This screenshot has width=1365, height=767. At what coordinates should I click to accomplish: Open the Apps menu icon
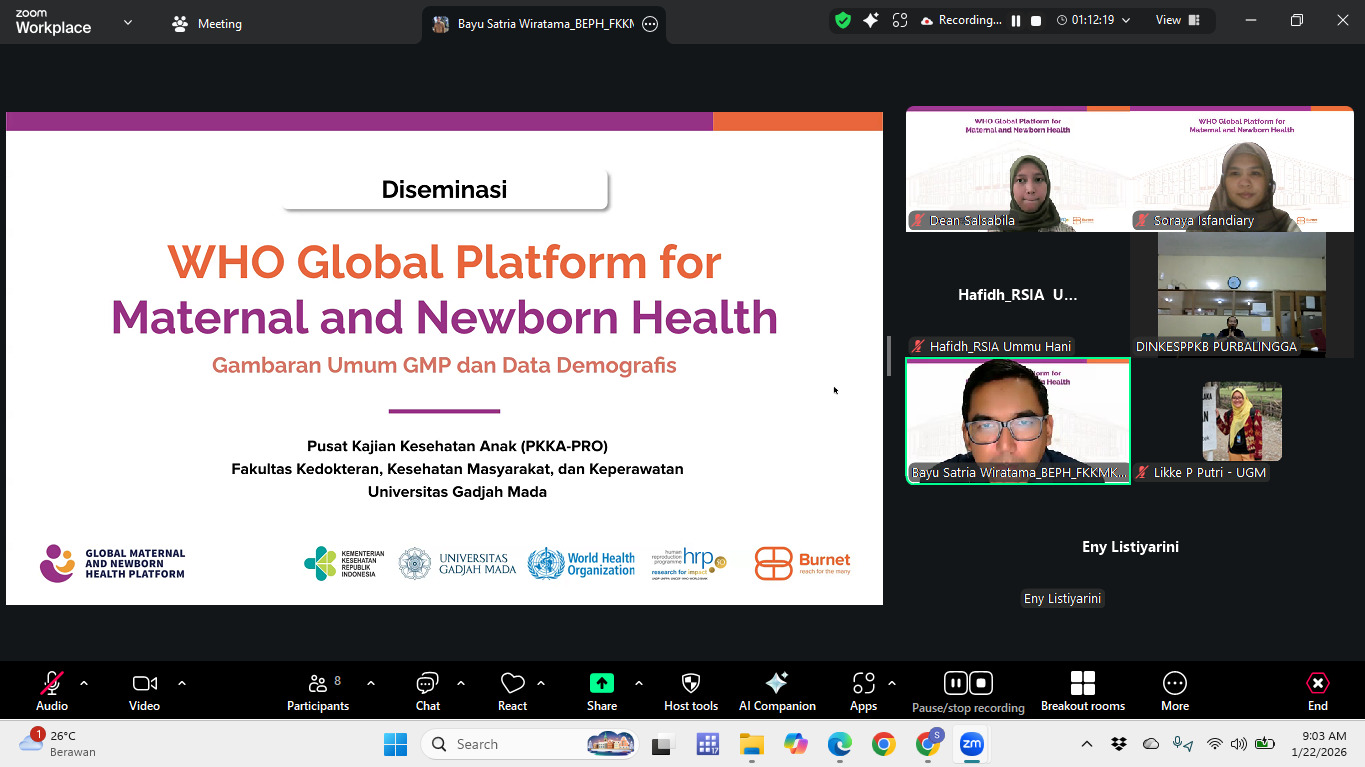click(863, 690)
